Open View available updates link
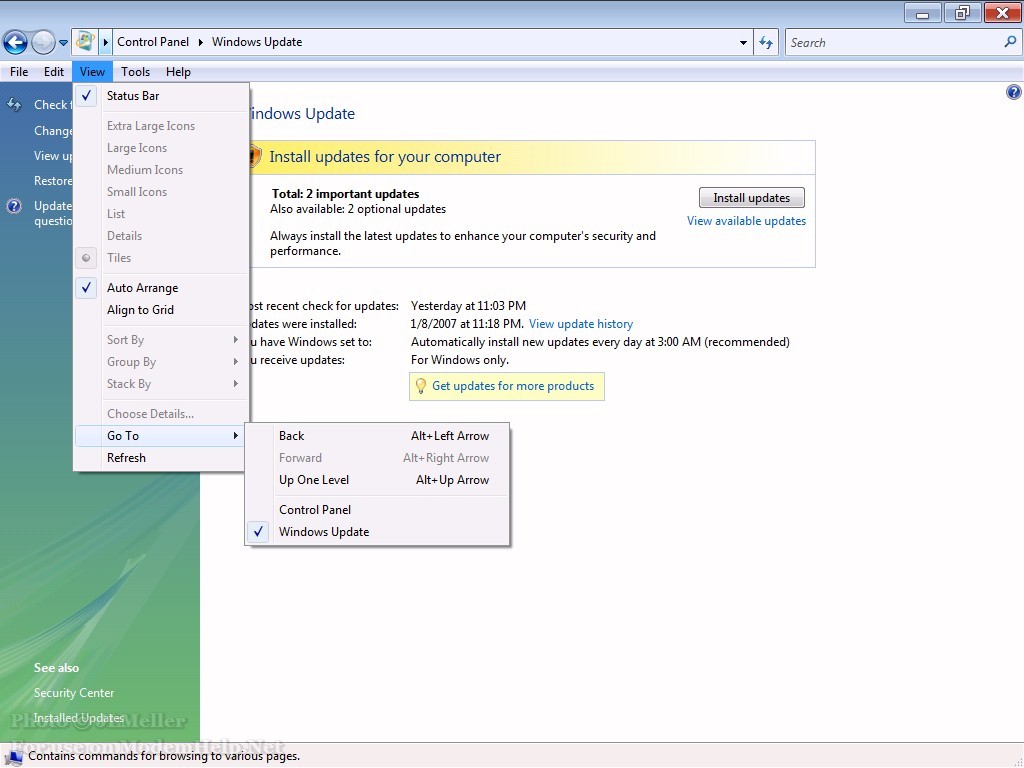 (x=746, y=221)
